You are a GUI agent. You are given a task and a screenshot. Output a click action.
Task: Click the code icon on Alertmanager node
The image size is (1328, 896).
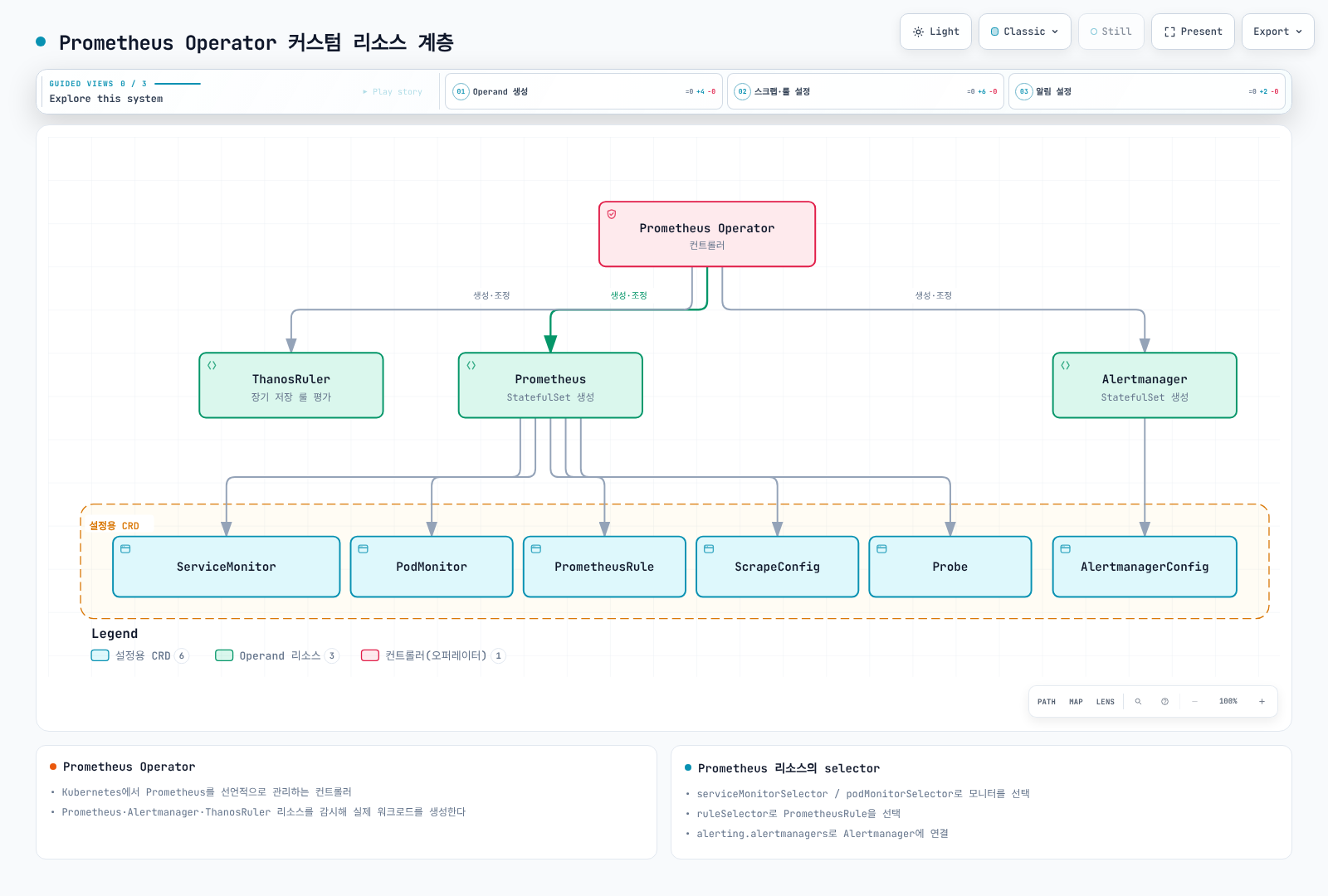click(1065, 365)
